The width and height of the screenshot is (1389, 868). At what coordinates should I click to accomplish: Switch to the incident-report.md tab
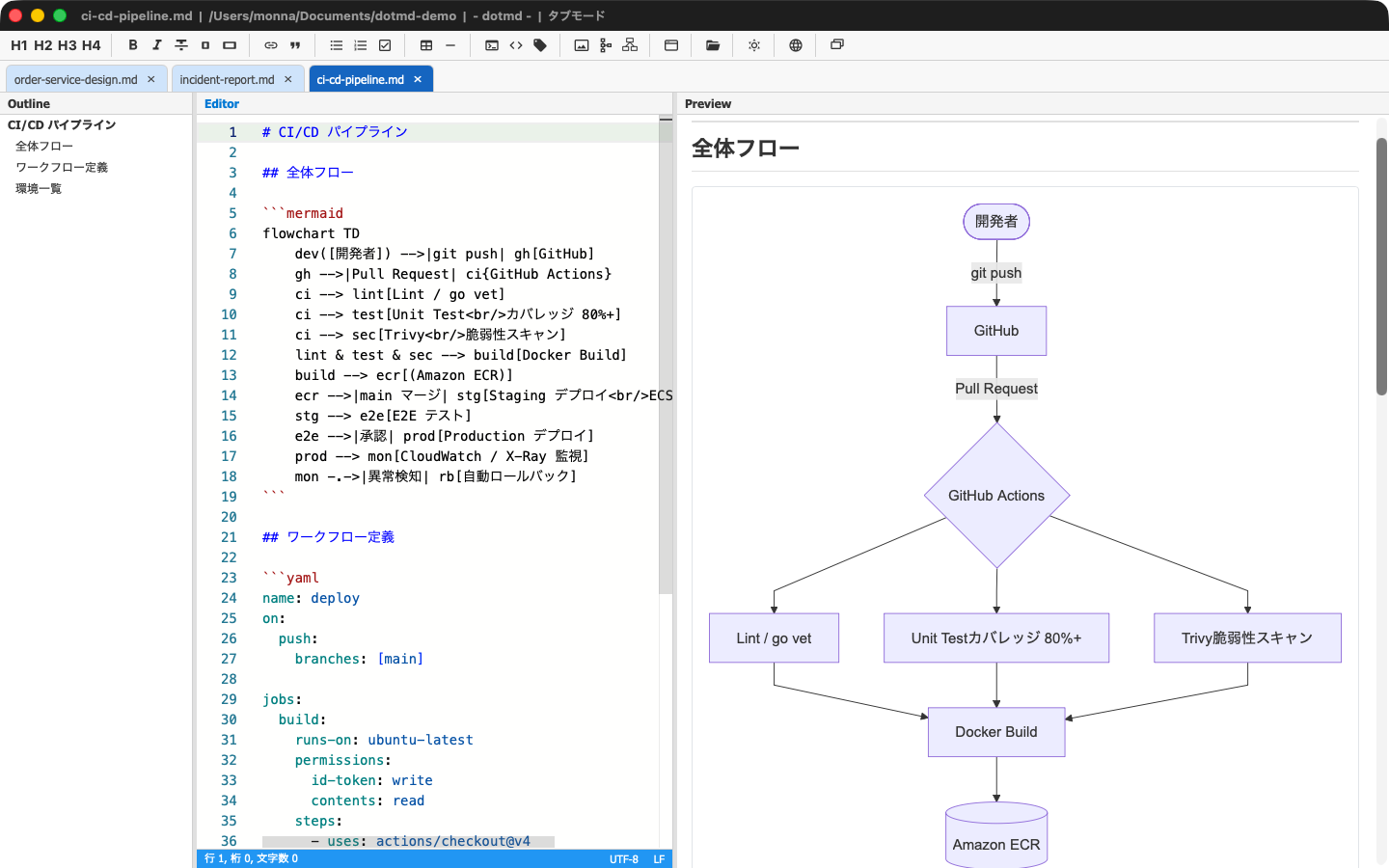click(227, 79)
